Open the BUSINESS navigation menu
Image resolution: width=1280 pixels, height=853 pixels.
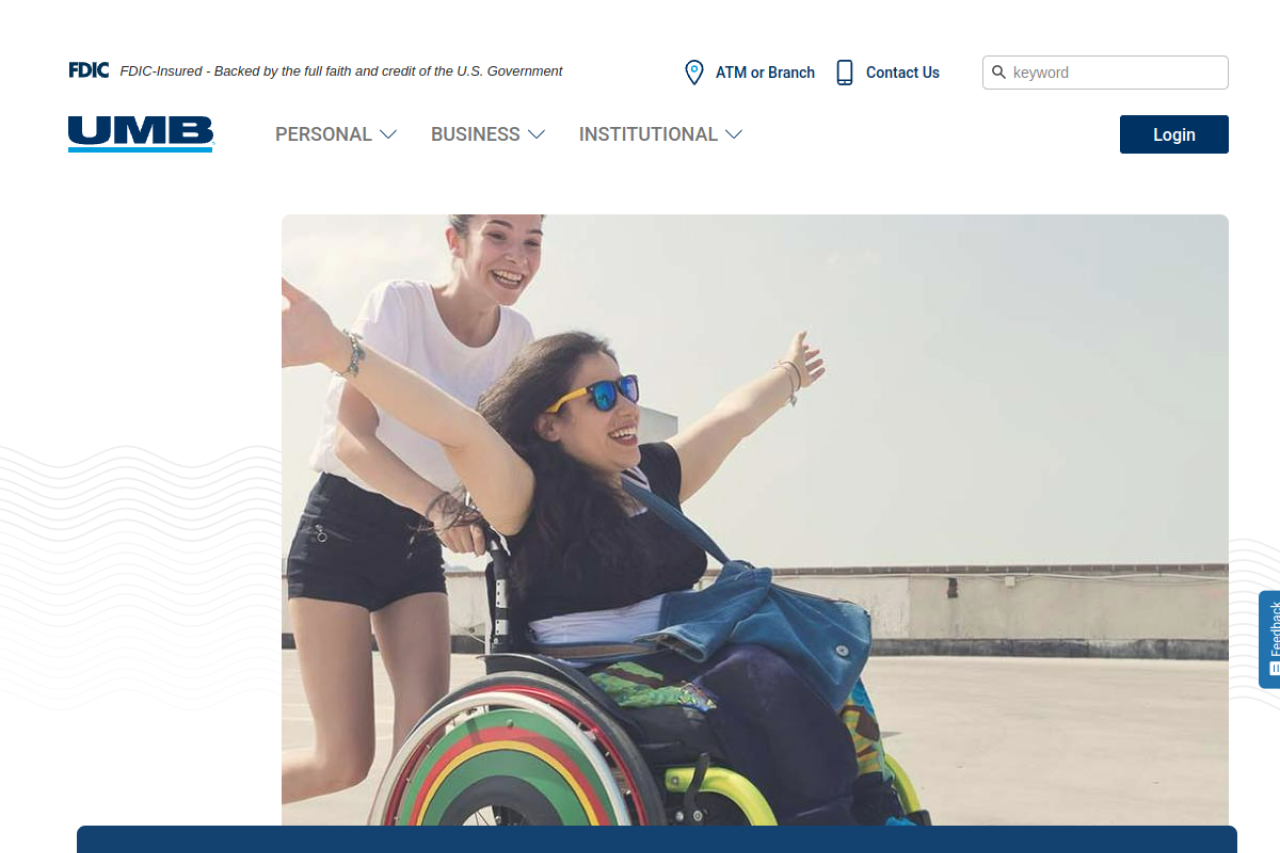[488, 134]
